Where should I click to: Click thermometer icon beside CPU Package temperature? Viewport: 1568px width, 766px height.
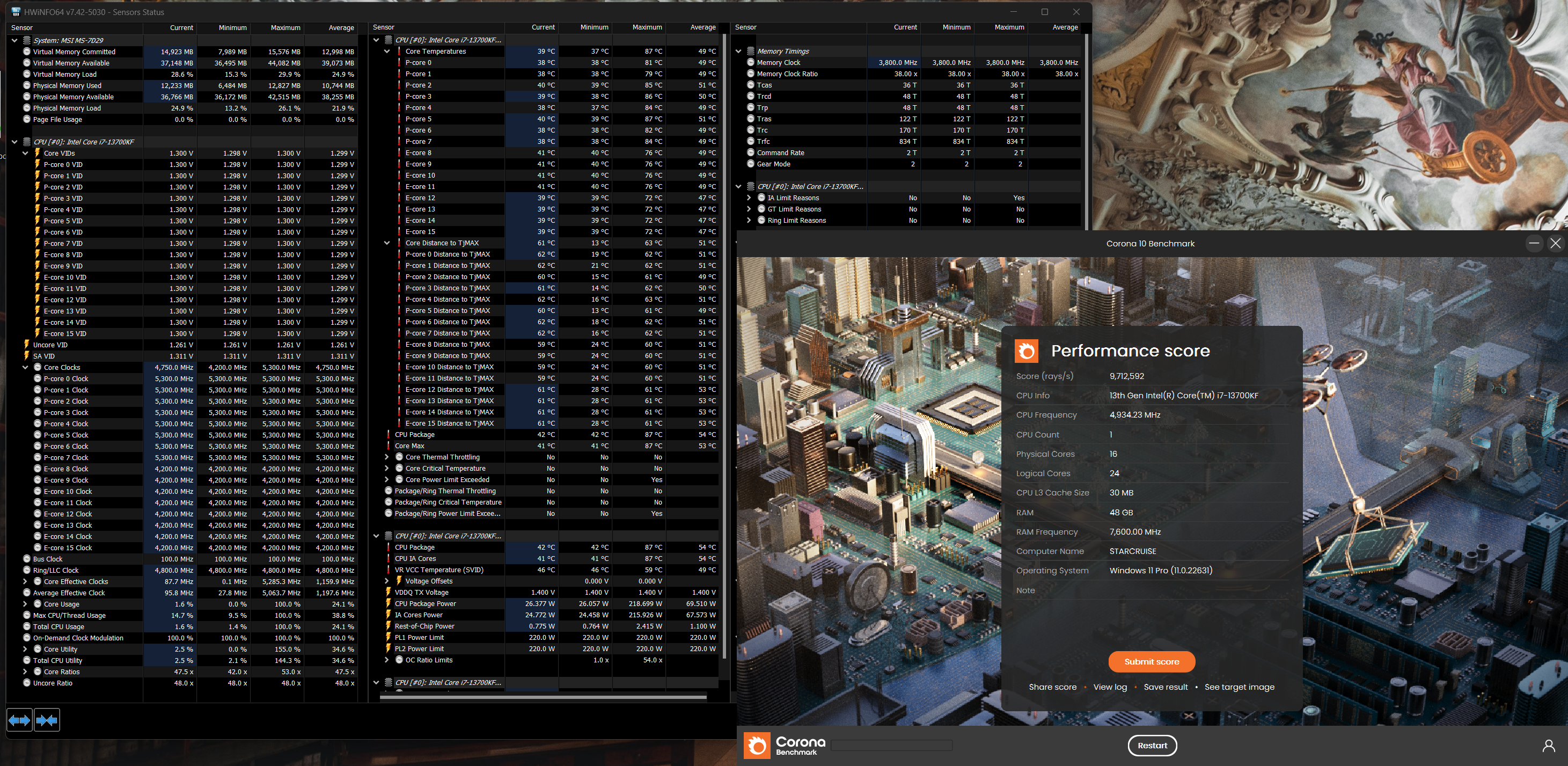pos(389,435)
